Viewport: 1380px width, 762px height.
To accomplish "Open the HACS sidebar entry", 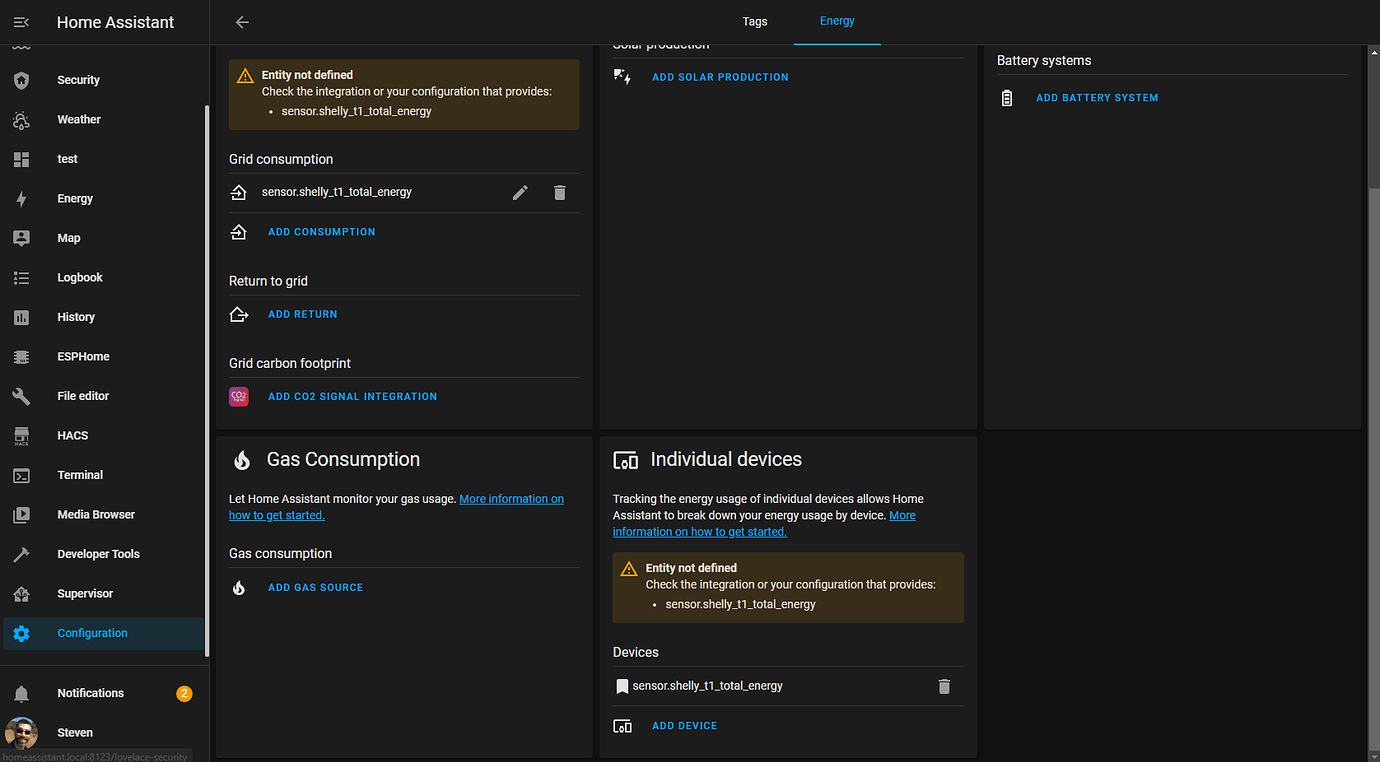I will click(x=72, y=435).
